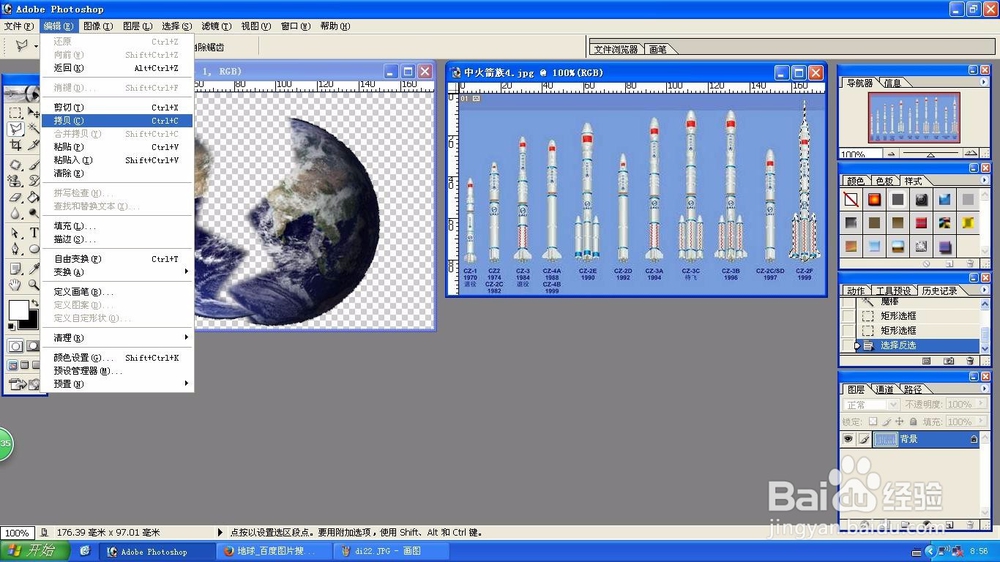The image size is (1000, 562).
Task: Choose 自由变换 from the Edit menu
Action: (117, 259)
